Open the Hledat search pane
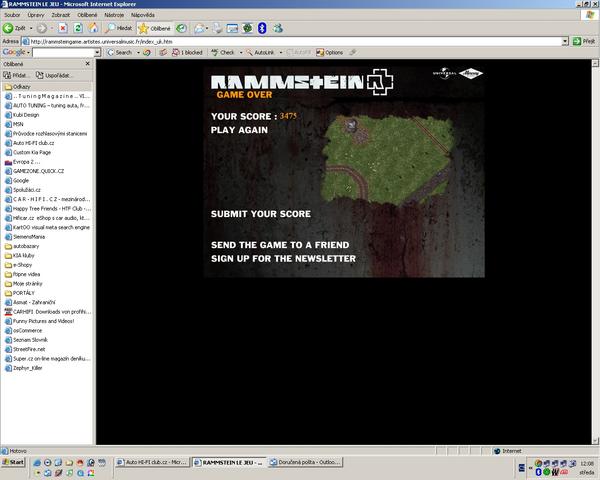The width and height of the screenshot is (600, 480). 119,28
